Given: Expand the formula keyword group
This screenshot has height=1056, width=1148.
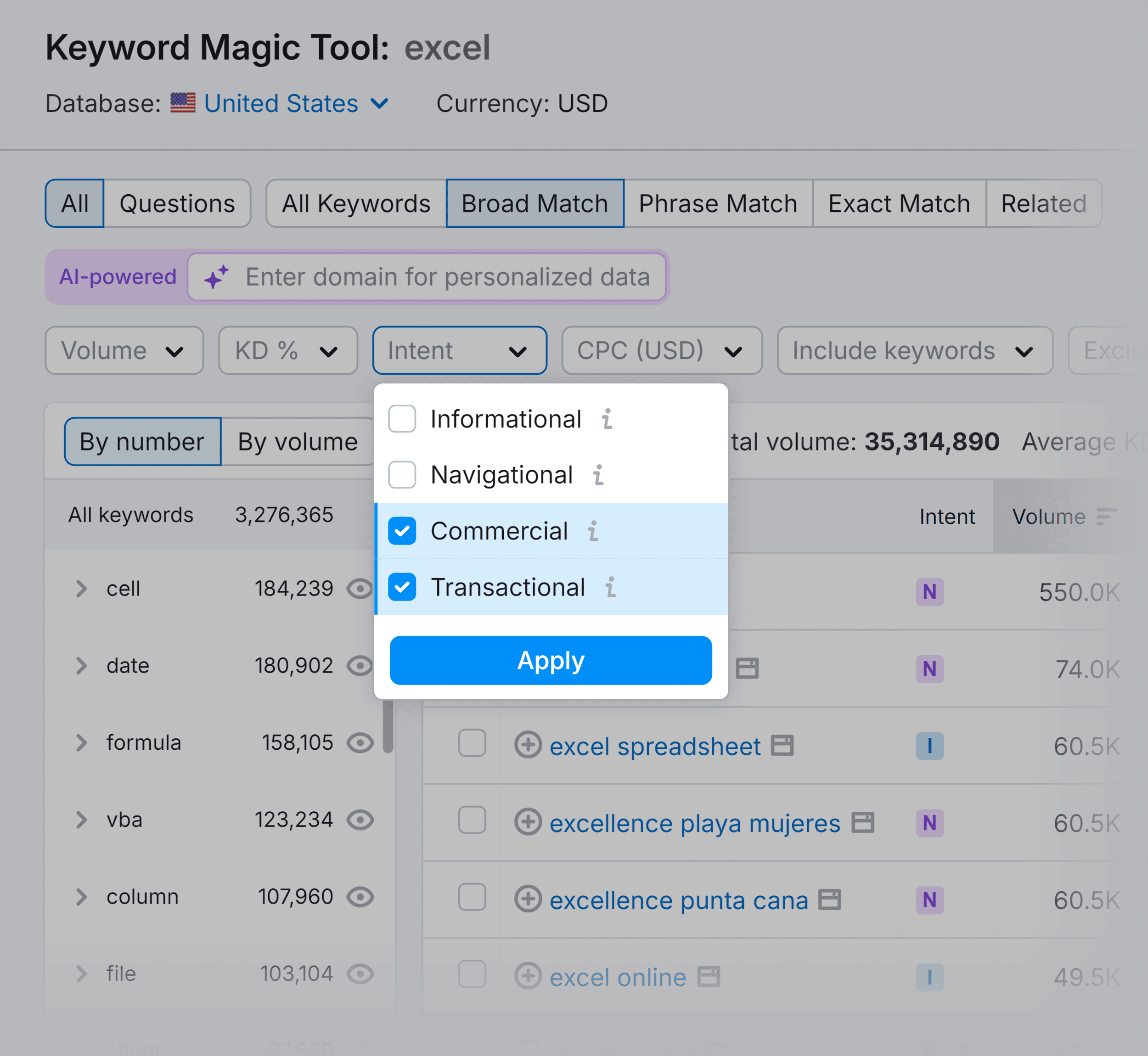Looking at the screenshot, I should tap(81, 743).
